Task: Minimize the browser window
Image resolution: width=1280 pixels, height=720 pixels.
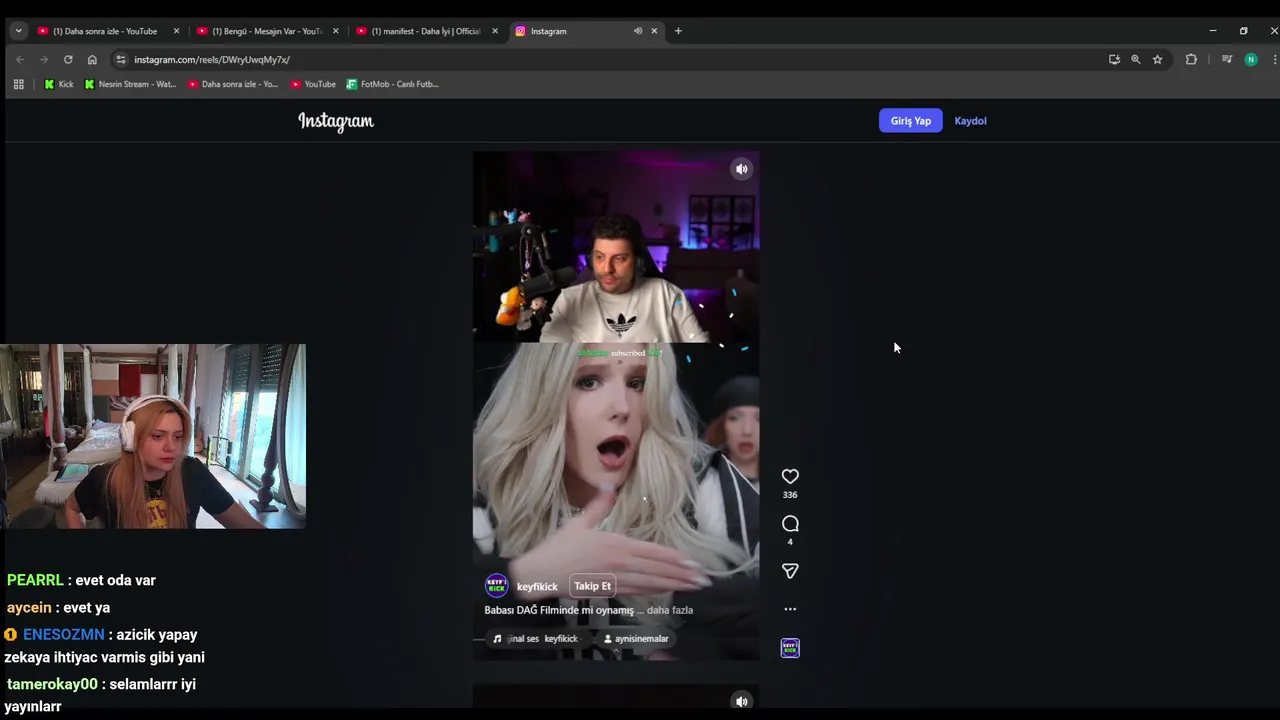Action: click(1212, 31)
